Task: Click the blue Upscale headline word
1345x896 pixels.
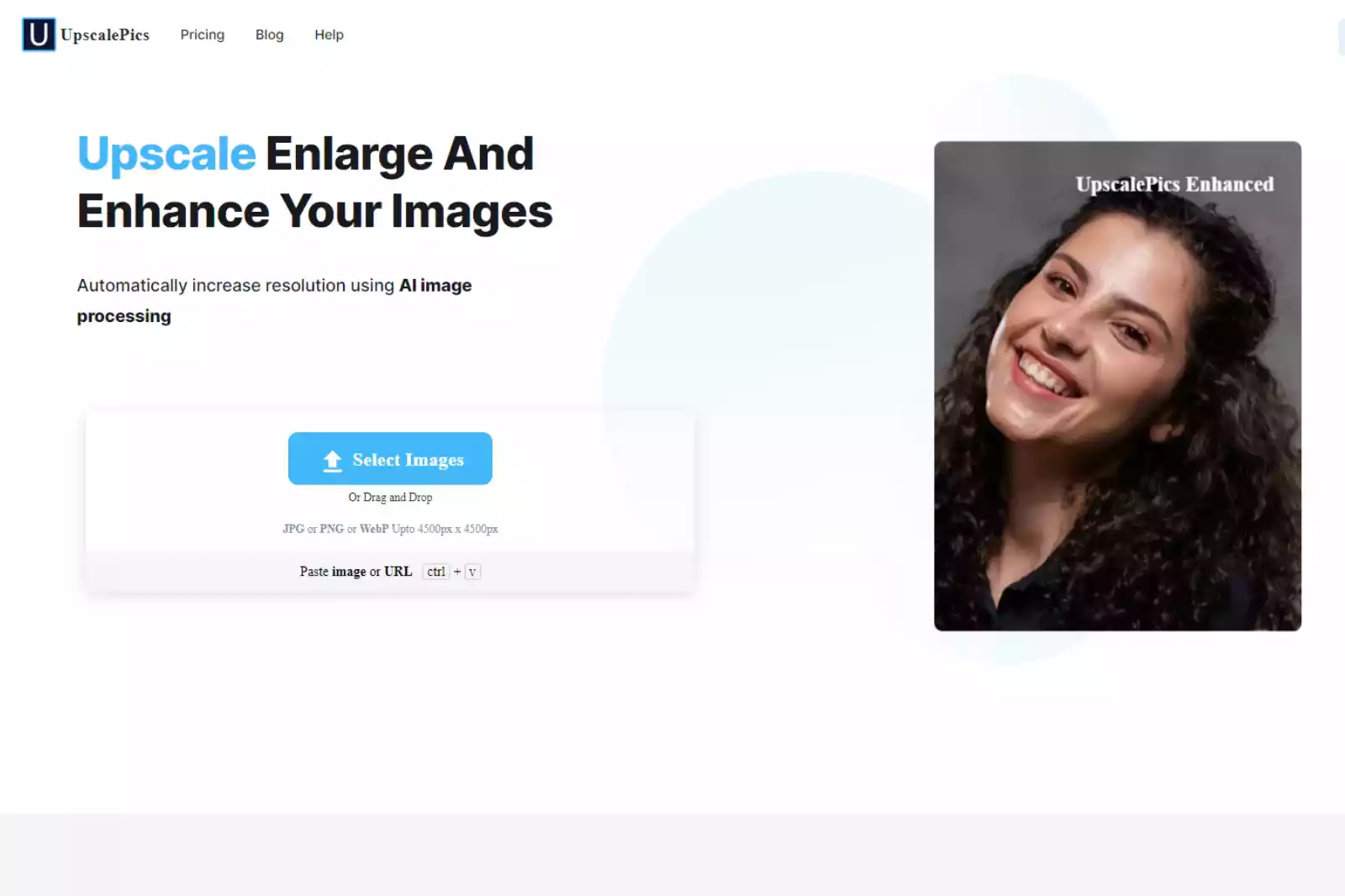Action: pos(166,155)
